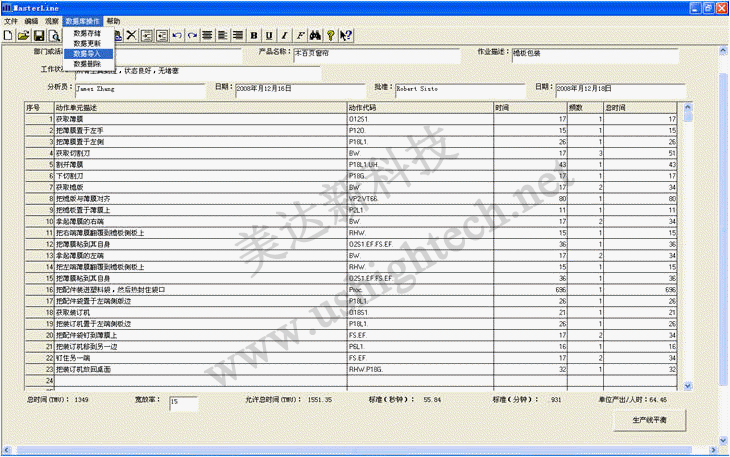Choose 数据存储 in the database menu
Viewport: 730px width, 457px height.
[87, 33]
